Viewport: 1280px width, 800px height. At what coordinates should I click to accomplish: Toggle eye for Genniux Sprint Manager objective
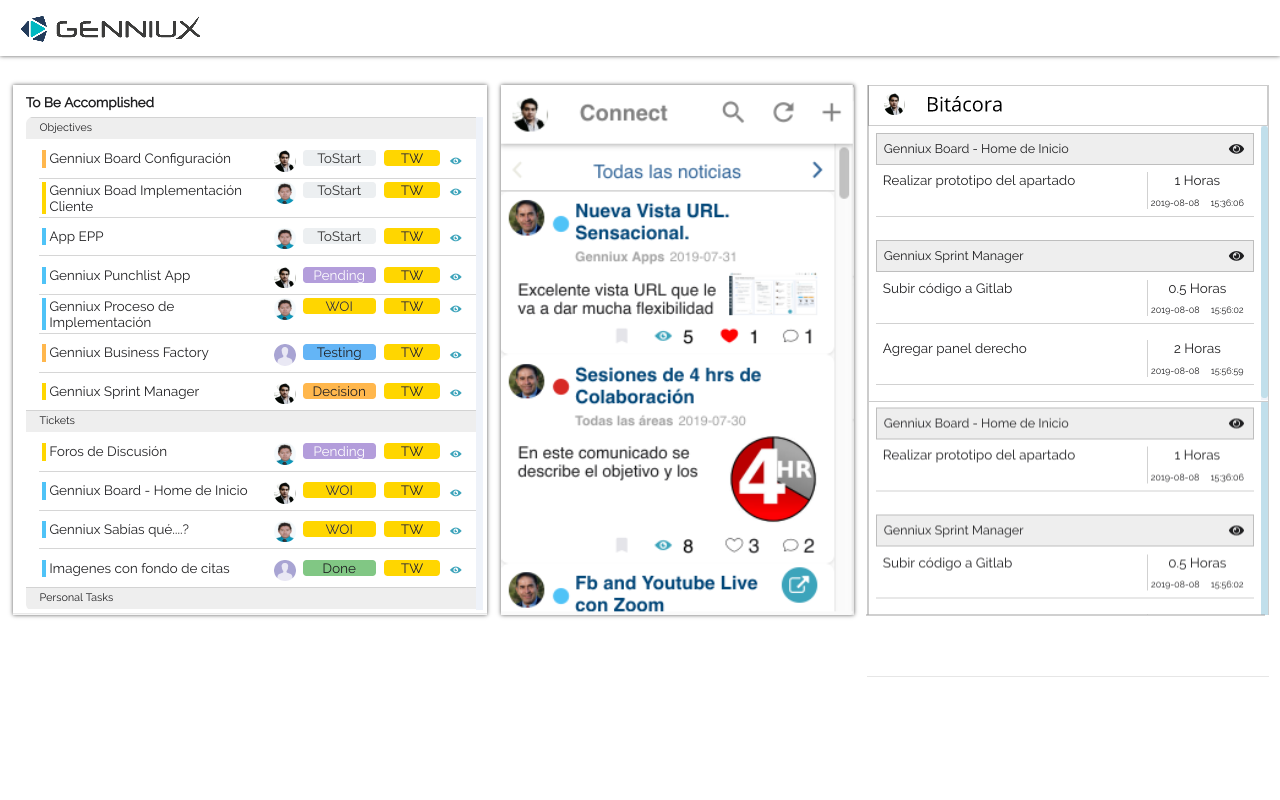click(x=456, y=393)
